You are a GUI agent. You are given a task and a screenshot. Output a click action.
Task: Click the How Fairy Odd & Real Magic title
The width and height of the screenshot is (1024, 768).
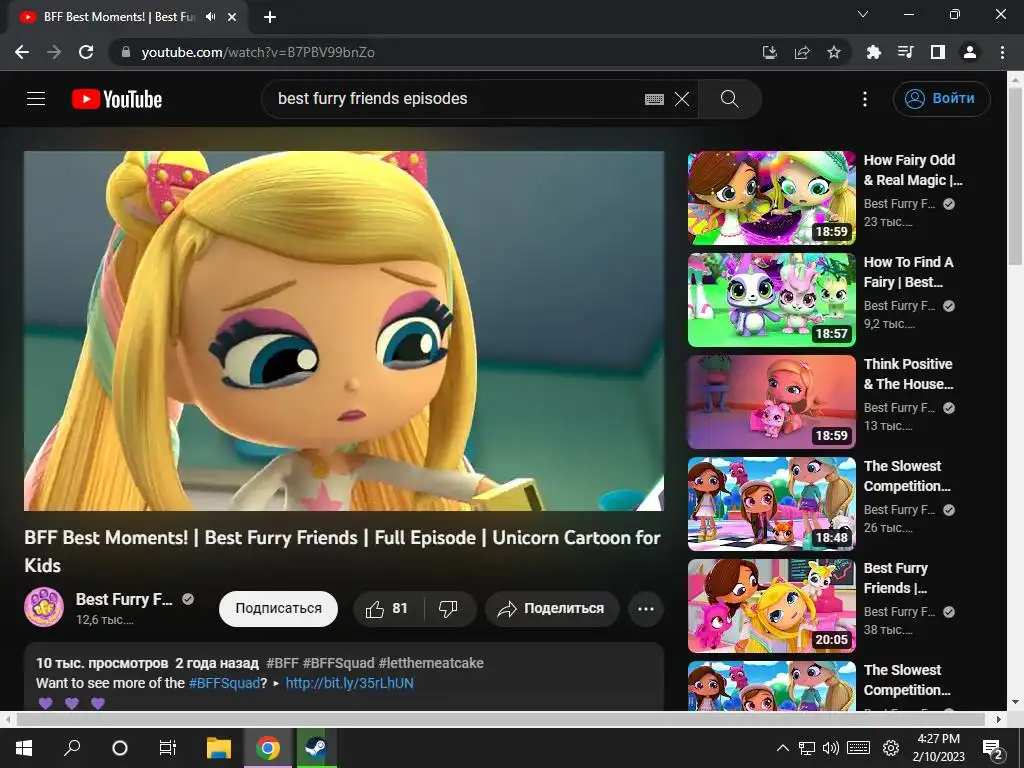coord(912,170)
